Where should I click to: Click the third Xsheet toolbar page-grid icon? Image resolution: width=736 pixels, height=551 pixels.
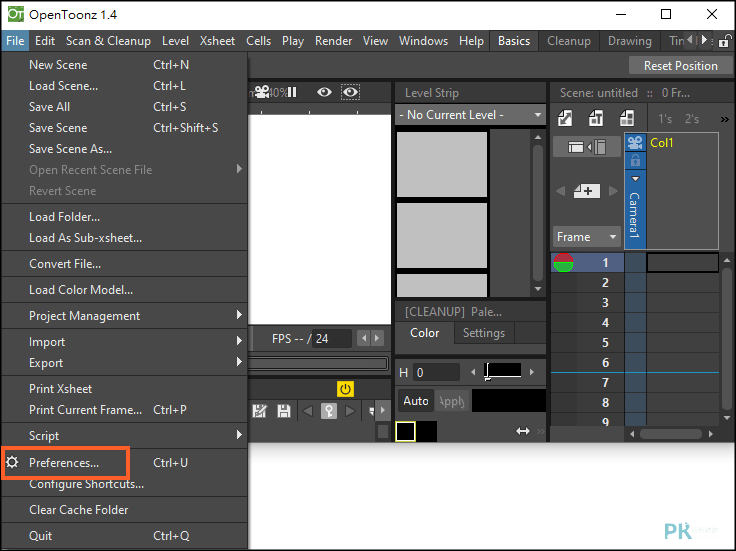pyautogui.click(x=627, y=118)
